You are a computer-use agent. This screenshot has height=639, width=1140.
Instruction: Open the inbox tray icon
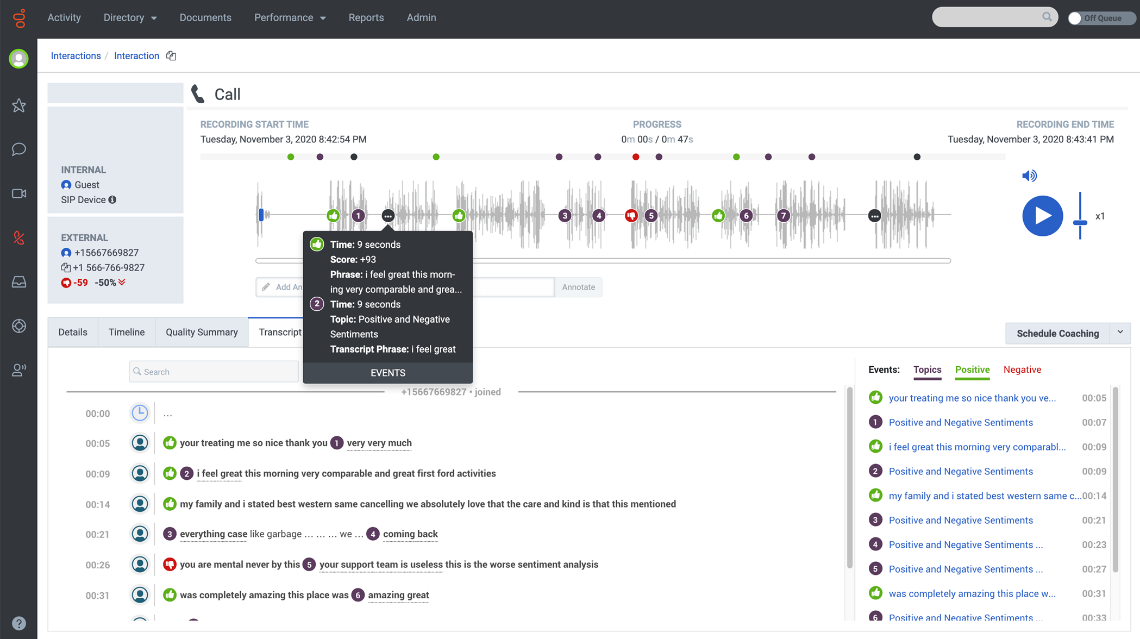[x=19, y=281]
